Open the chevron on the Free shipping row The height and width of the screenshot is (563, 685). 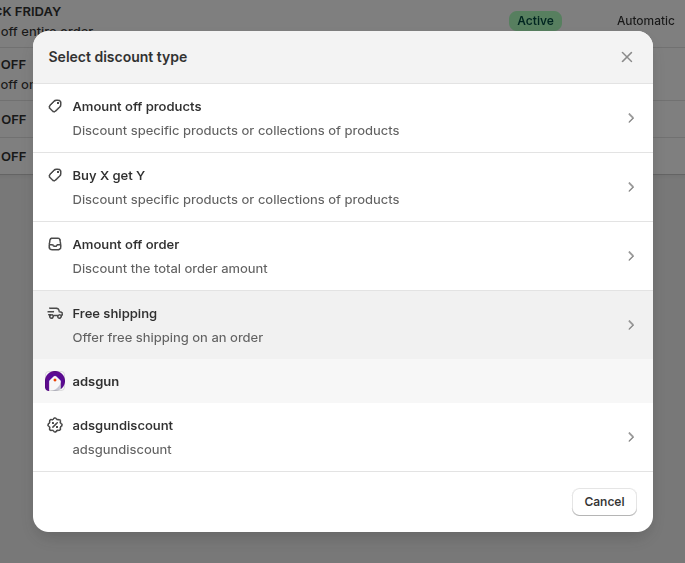[x=630, y=325]
